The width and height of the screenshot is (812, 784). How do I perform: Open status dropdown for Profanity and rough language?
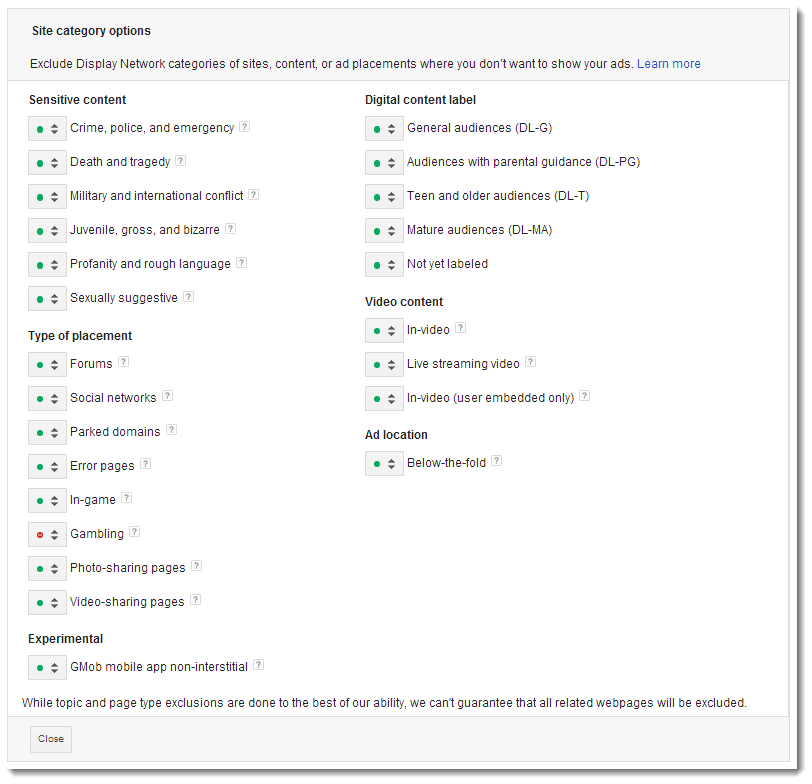click(x=47, y=265)
